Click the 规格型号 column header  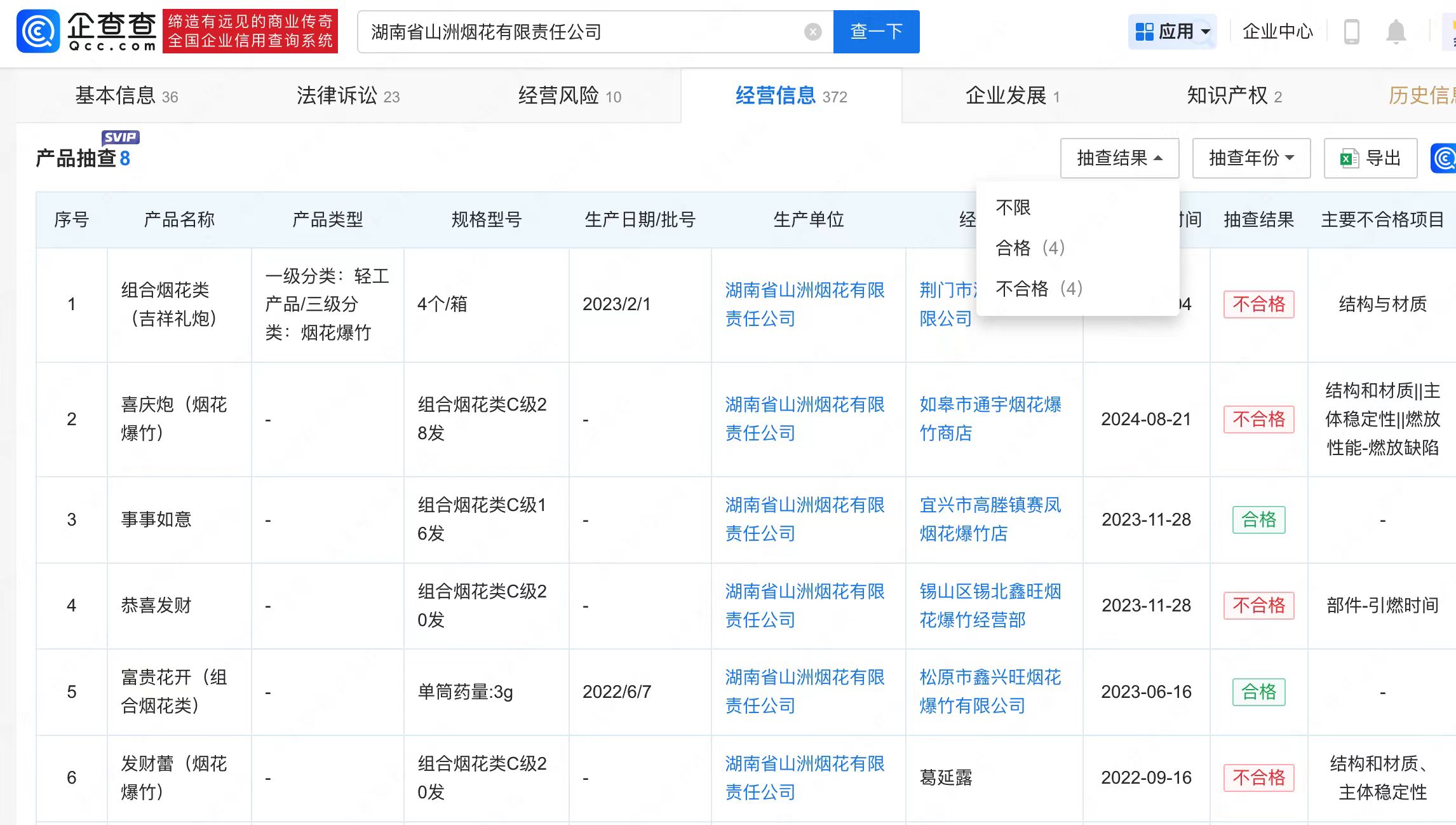click(x=486, y=220)
